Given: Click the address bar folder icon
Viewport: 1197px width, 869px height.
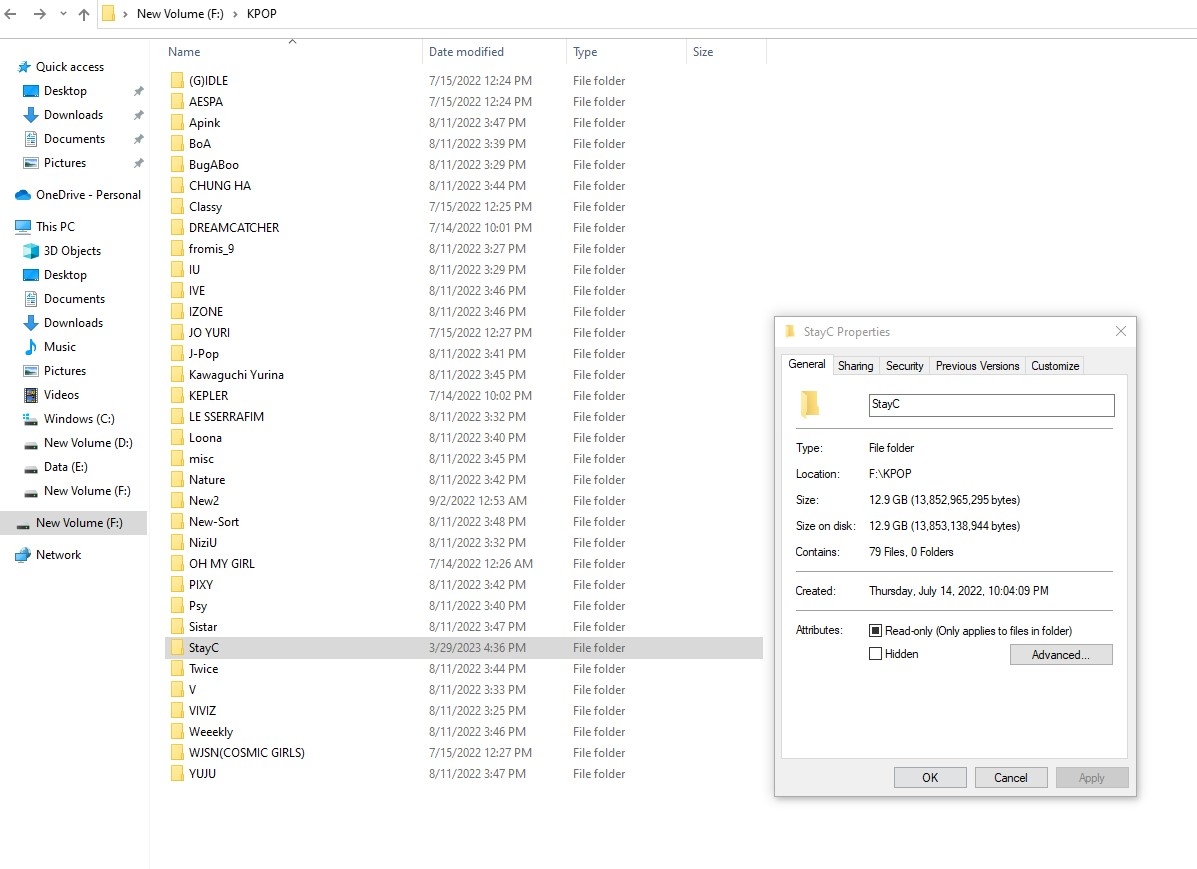Looking at the screenshot, I should 108,14.
